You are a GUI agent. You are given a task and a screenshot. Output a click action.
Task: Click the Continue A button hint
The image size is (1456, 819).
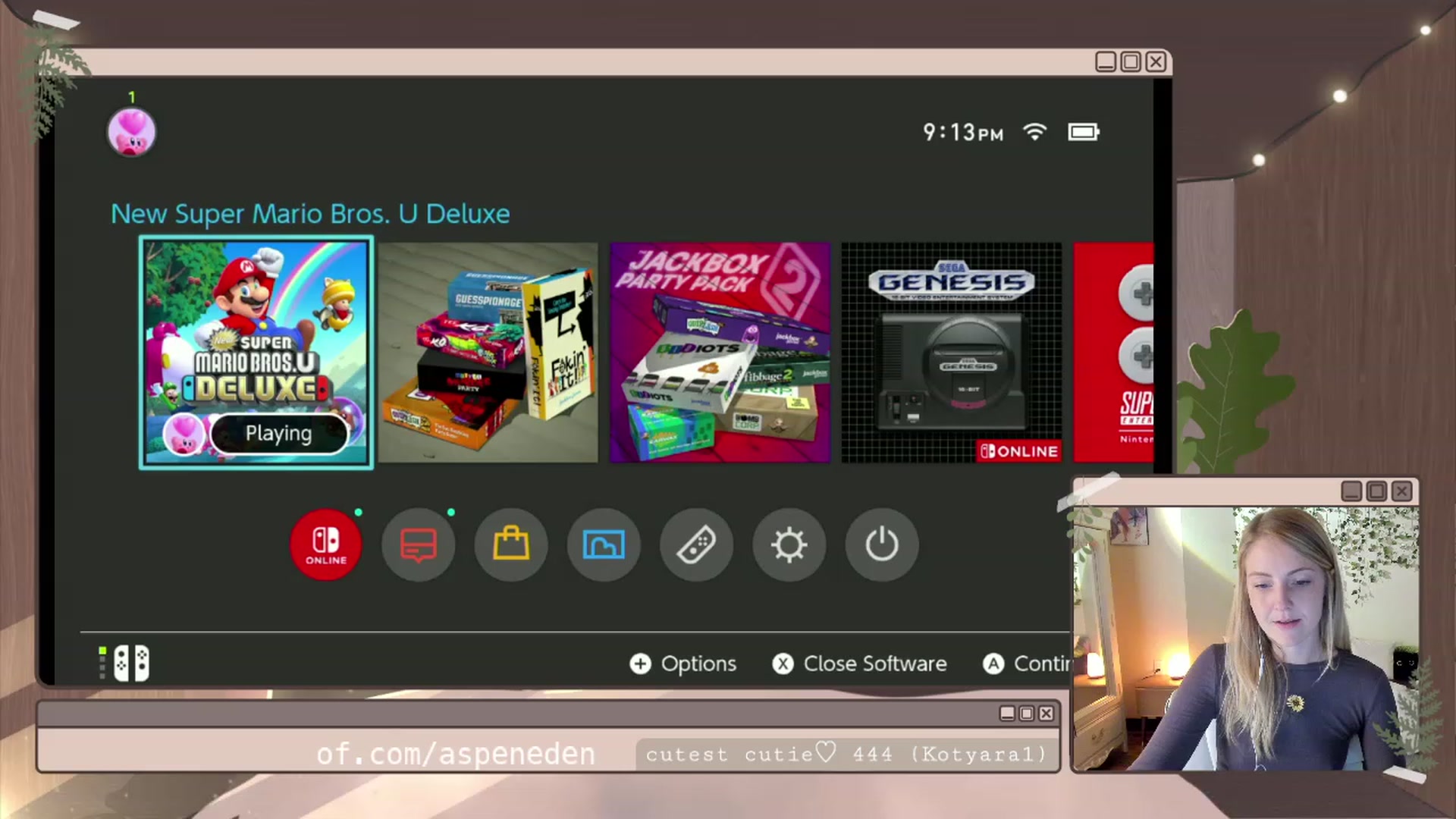click(1027, 664)
